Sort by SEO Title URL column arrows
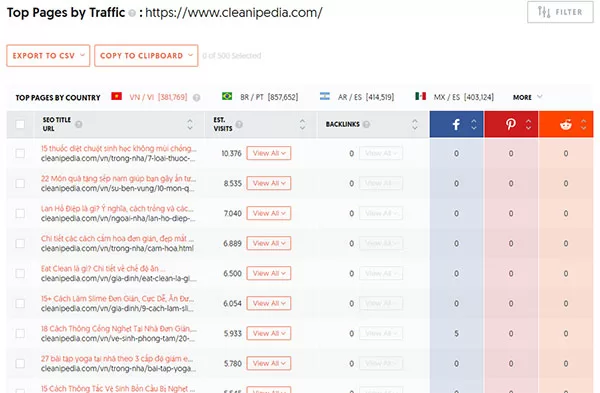 [x=190, y=124]
